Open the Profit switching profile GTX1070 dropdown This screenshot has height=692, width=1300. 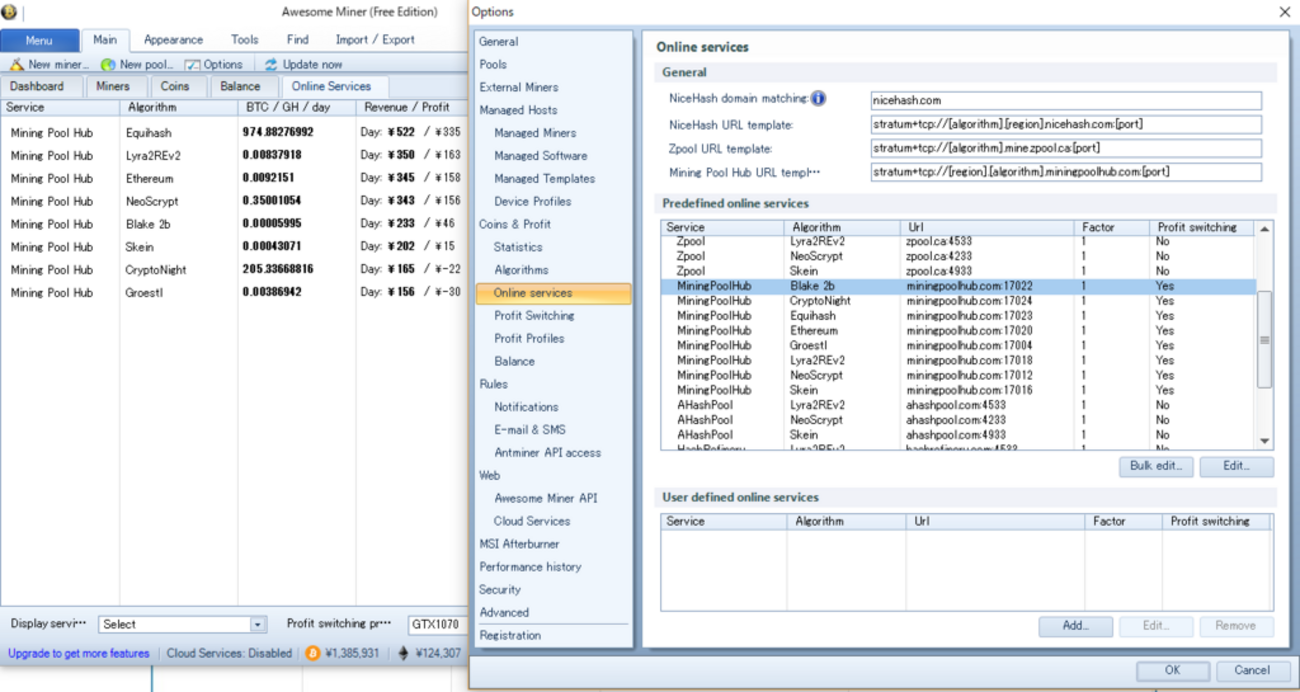pos(435,624)
